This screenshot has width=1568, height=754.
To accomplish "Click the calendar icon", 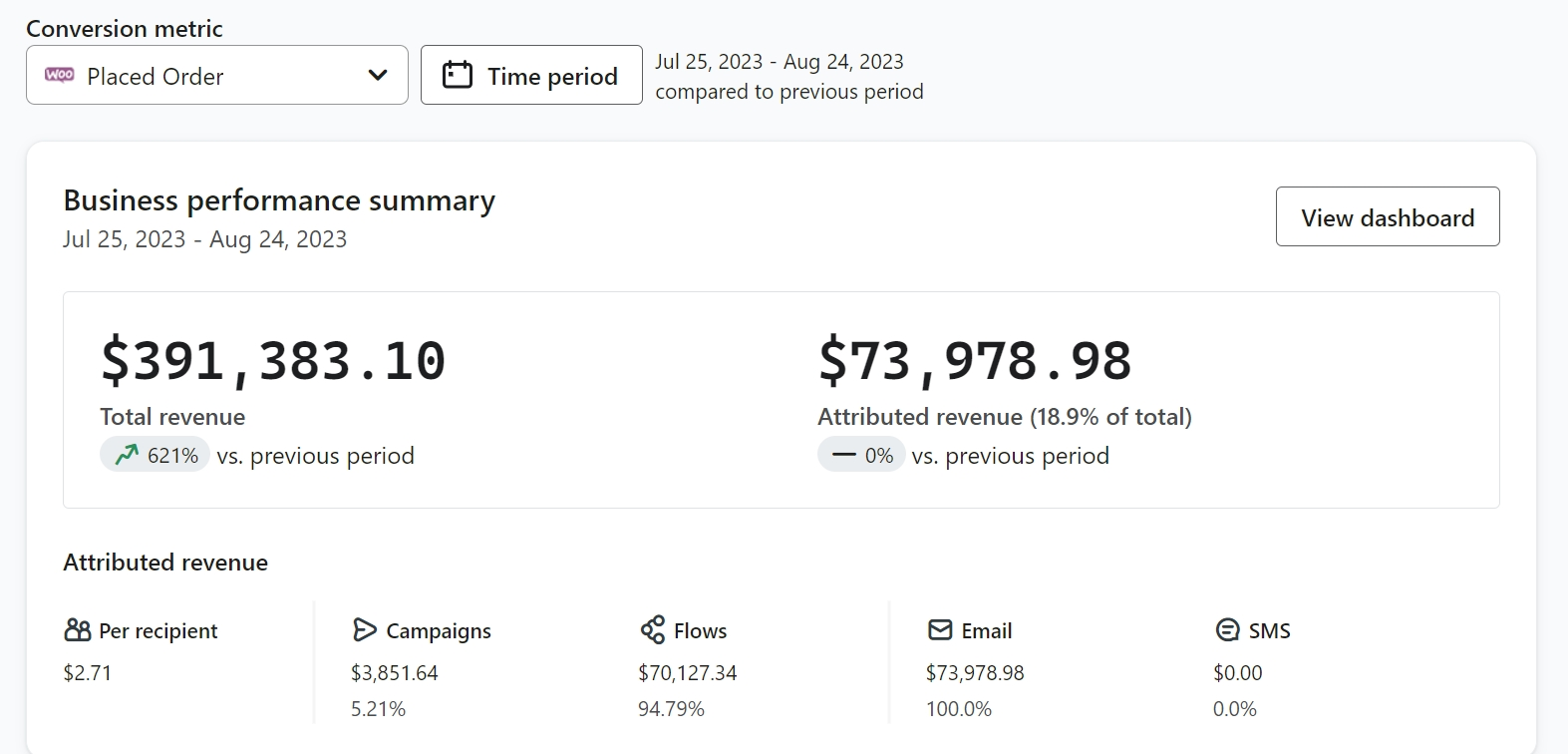I will click(x=457, y=75).
